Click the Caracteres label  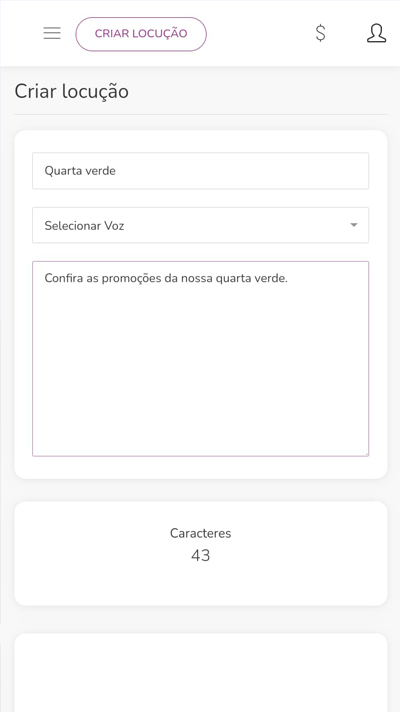click(x=200, y=533)
